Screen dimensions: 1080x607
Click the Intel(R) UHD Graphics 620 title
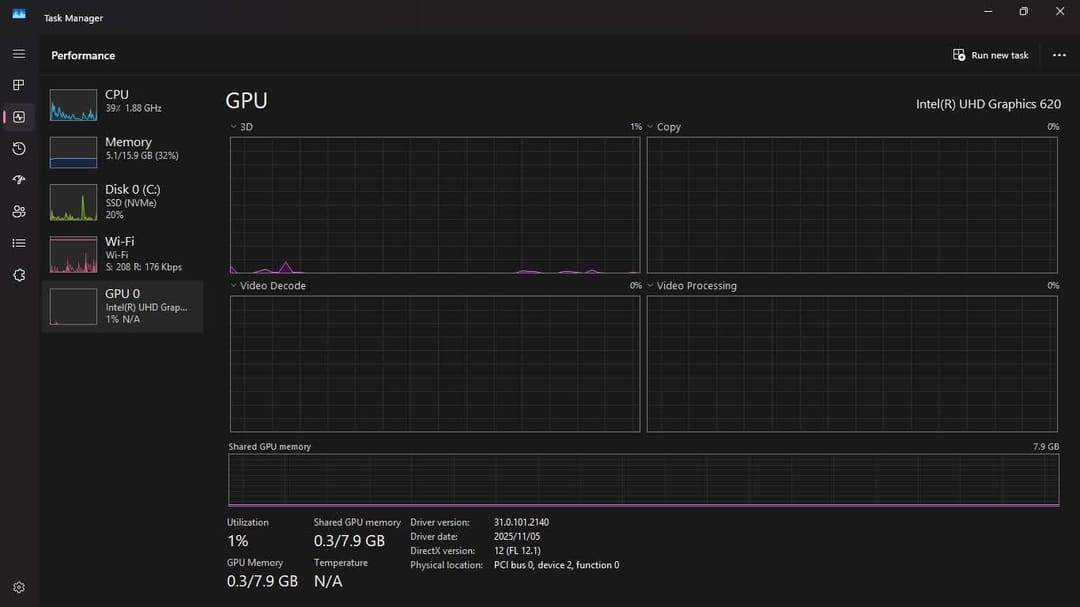[x=988, y=104]
